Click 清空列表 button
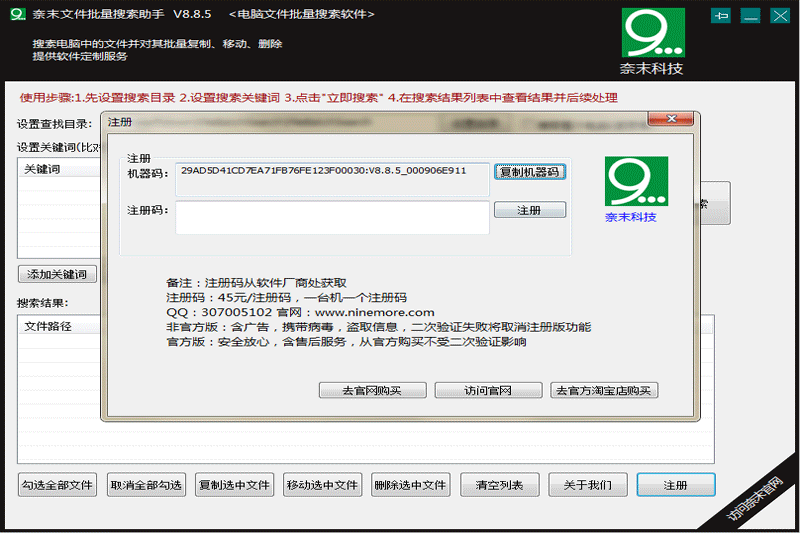800x533 pixels. coord(499,485)
